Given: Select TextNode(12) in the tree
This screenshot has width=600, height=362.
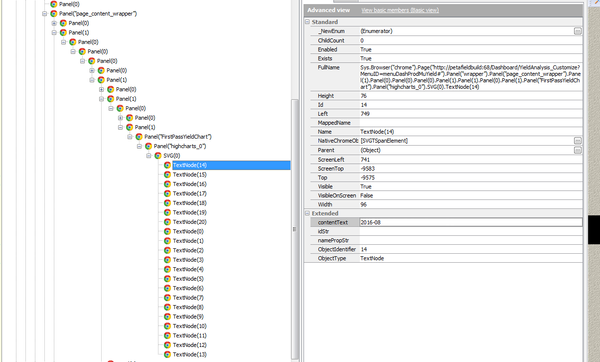Looking at the screenshot, I should coord(189,345).
